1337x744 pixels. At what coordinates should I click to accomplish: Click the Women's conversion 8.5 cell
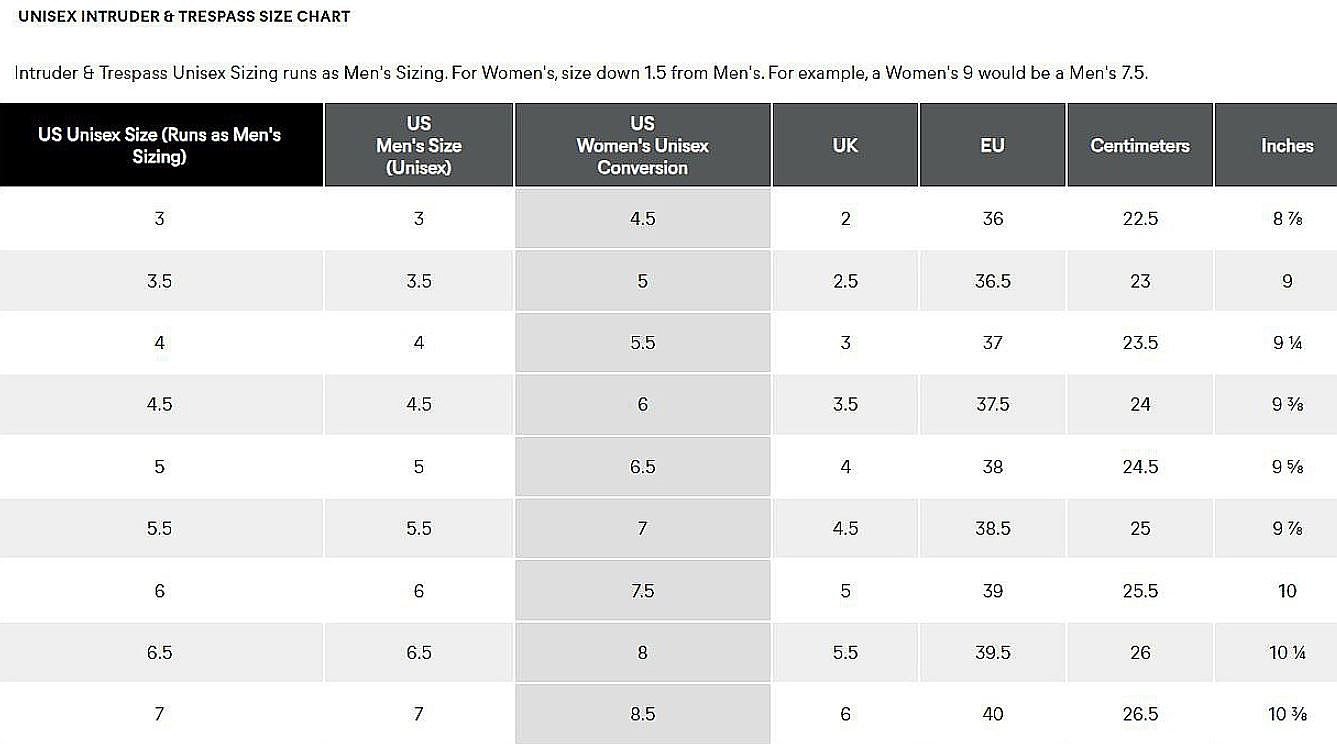(642, 714)
